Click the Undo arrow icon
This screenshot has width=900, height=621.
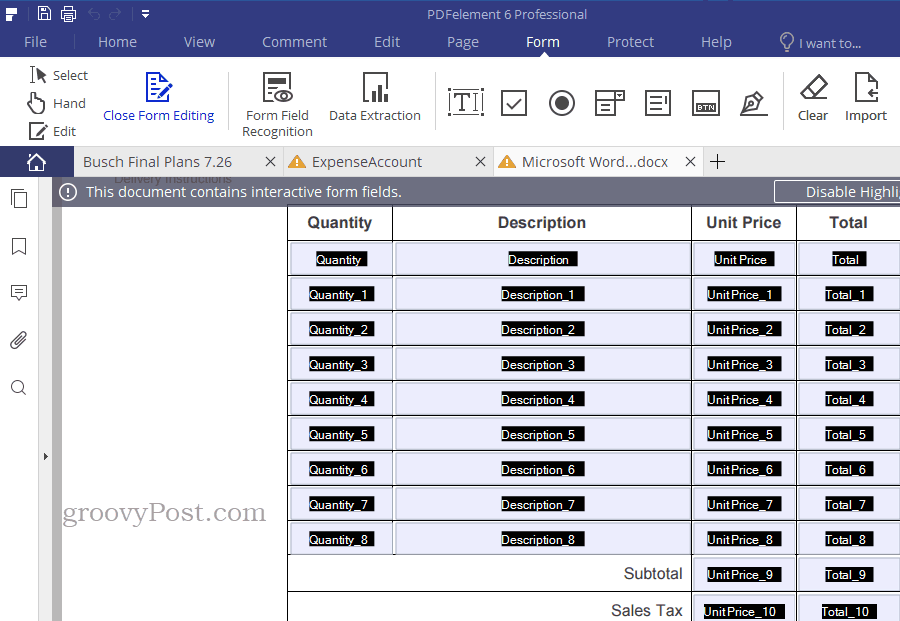pos(94,14)
